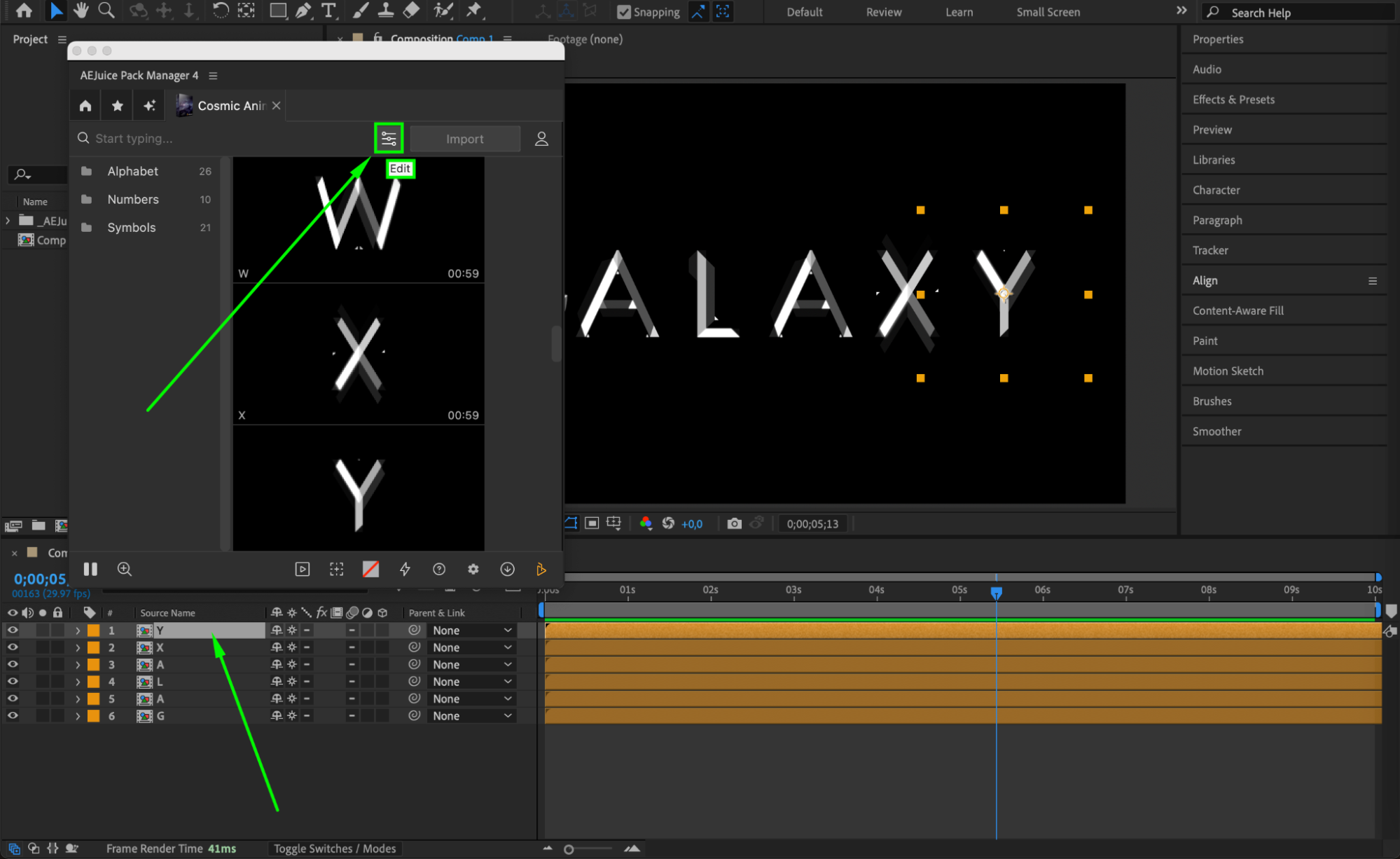Select the Hand tool in toolbar

[x=81, y=11]
